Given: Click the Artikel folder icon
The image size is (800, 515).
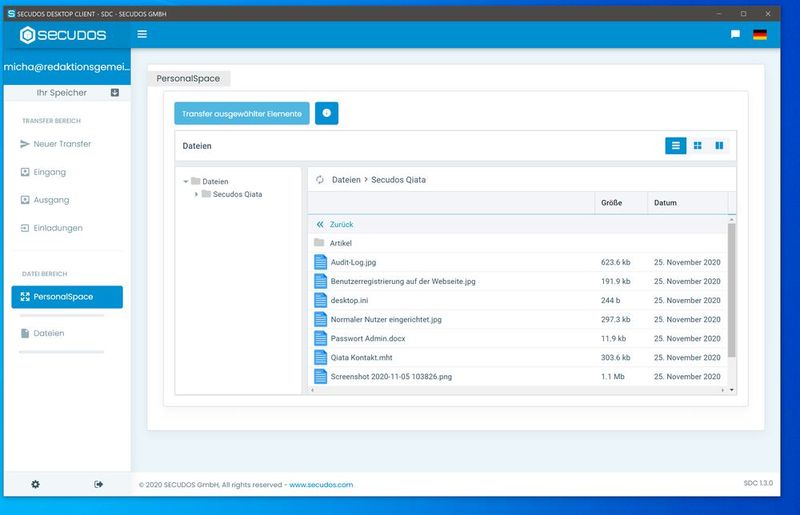Looking at the screenshot, I should coord(319,242).
